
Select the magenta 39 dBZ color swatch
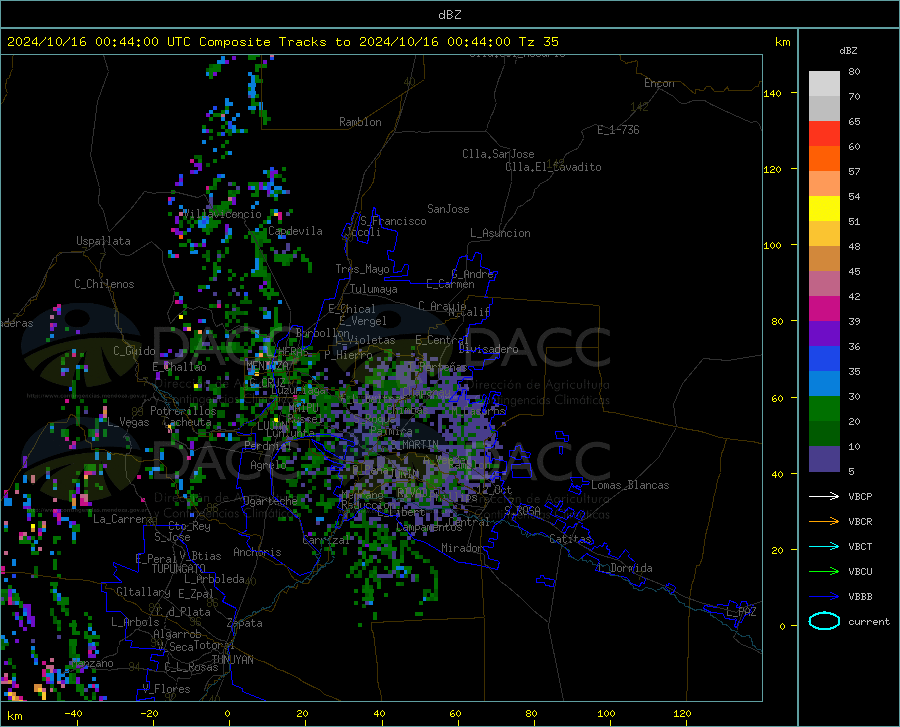[824, 309]
